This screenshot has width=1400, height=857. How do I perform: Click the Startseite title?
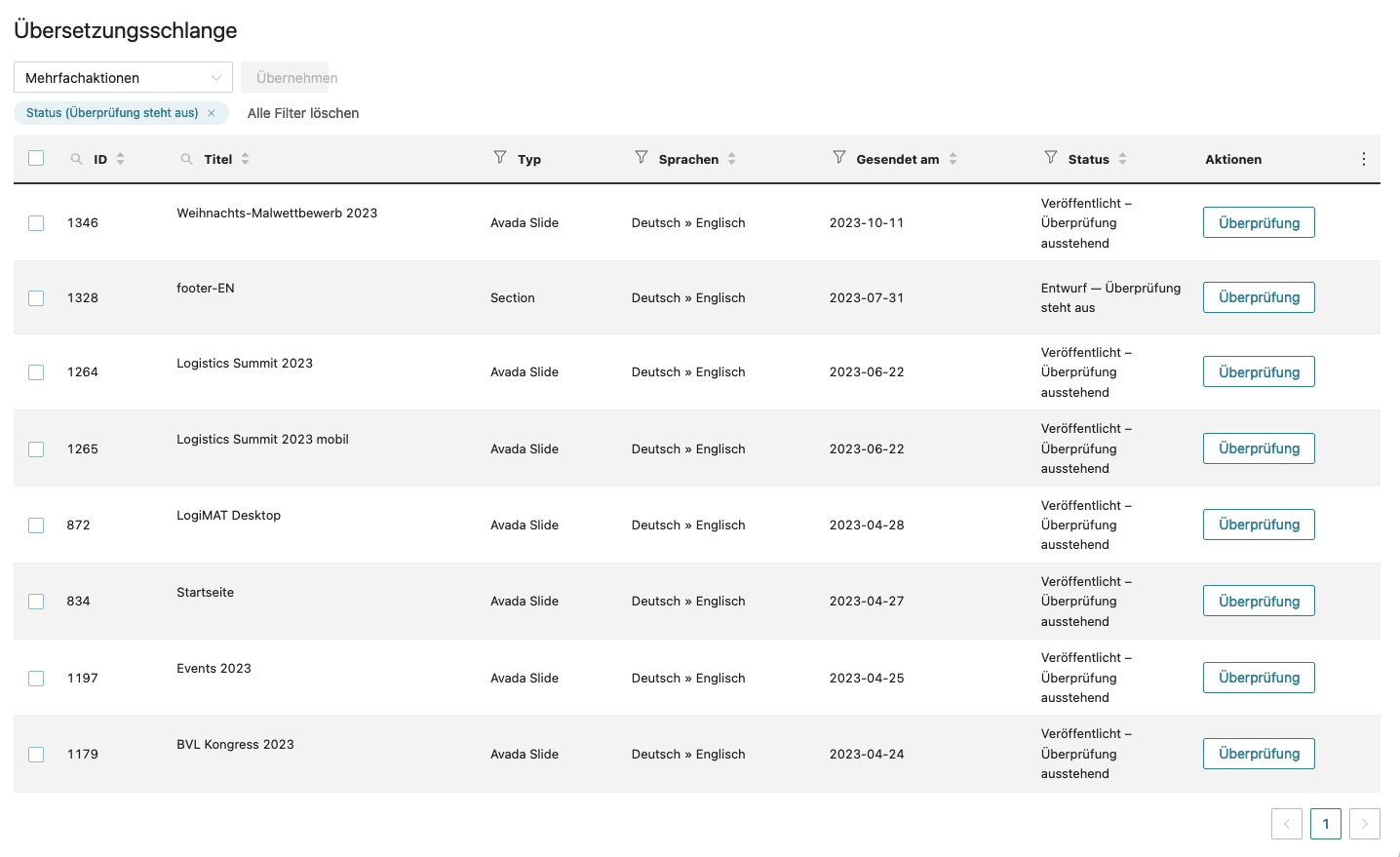click(205, 592)
